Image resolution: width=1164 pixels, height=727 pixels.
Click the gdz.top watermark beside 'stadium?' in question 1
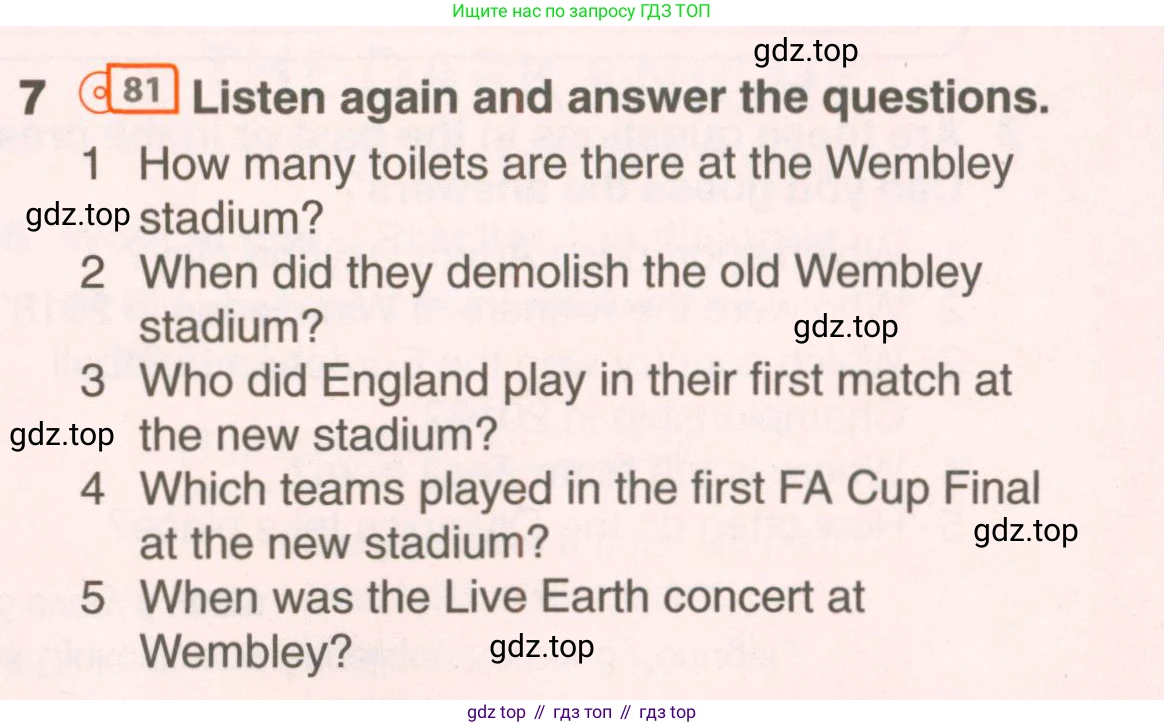click(x=78, y=215)
